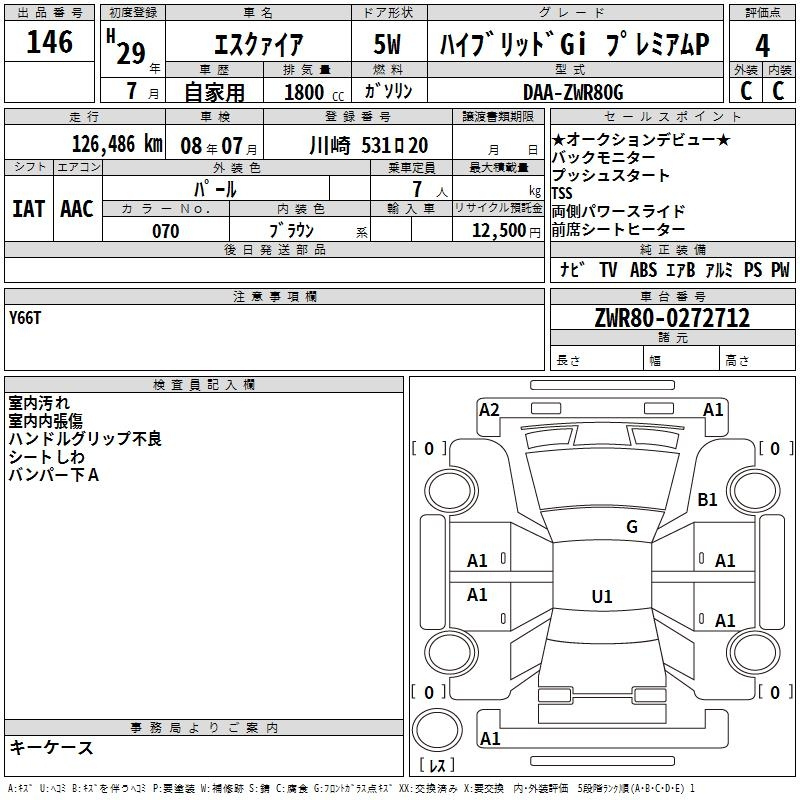Click car name エスクァイア
The height and width of the screenshot is (800, 800).
[x=259, y=45]
